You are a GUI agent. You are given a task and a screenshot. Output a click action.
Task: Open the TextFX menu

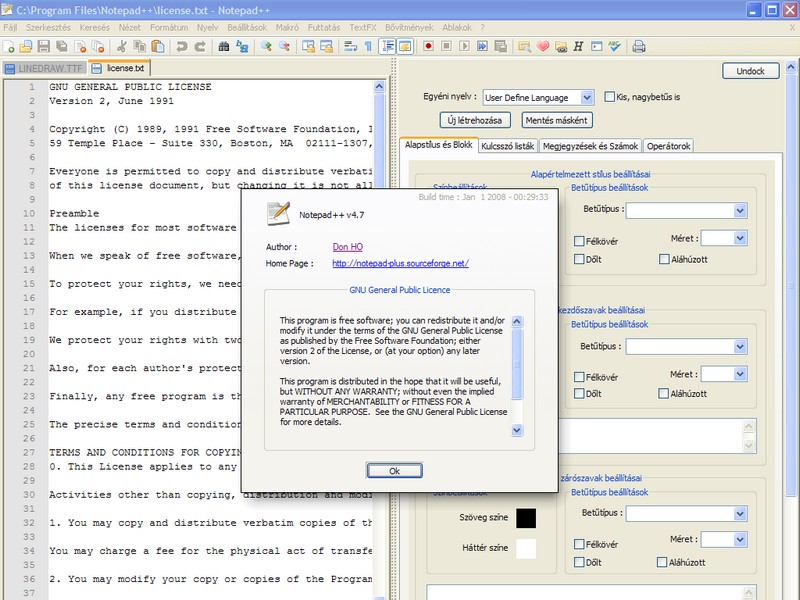click(363, 28)
